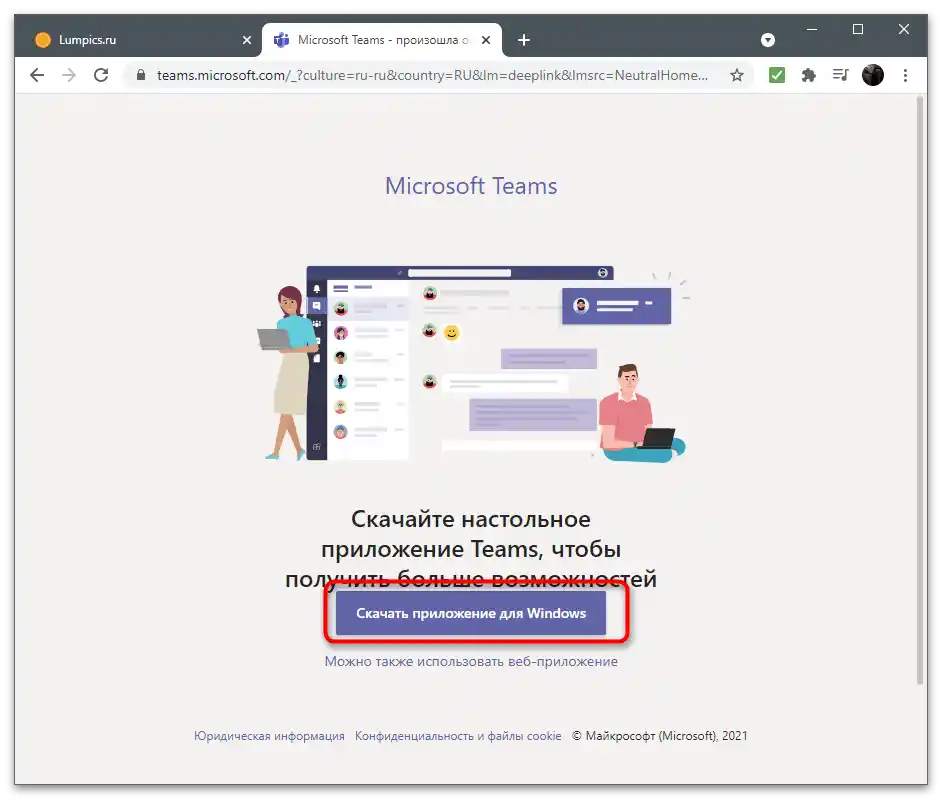Click 'Скачайте настольное приложение Teams' heading
The width and height of the screenshot is (942, 799).
pyautogui.click(x=471, y=548)
